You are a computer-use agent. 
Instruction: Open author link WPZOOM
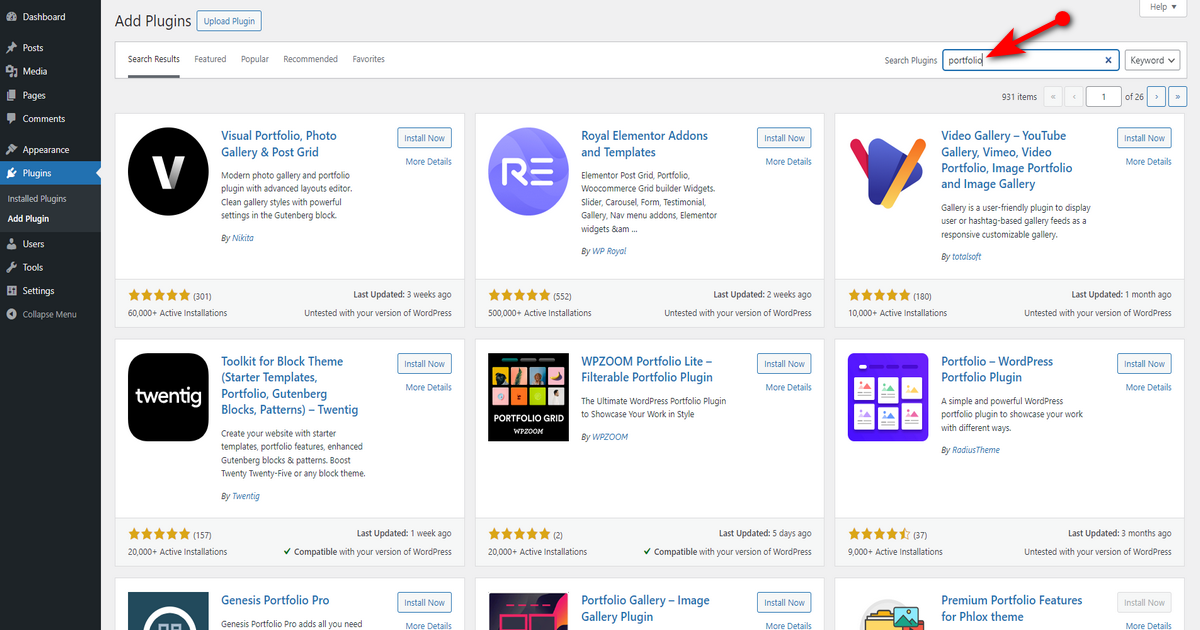(x=610, y=437)
